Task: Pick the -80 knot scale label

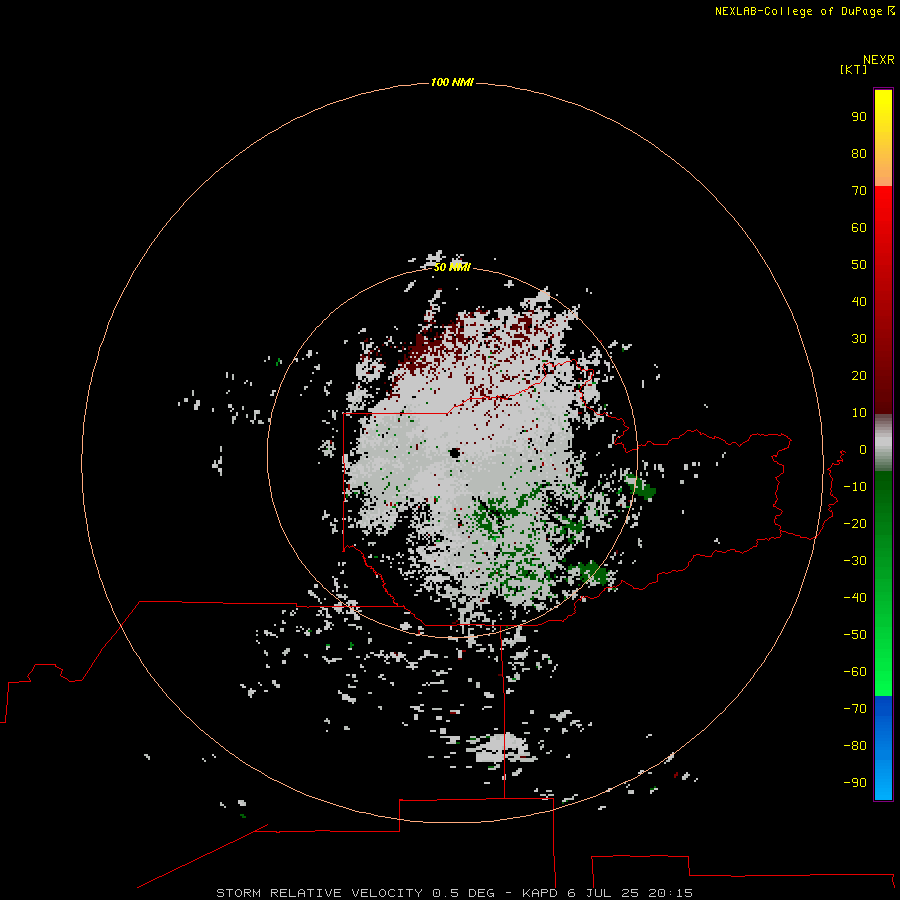Action: pyautogui.click(x=855, y=746)
